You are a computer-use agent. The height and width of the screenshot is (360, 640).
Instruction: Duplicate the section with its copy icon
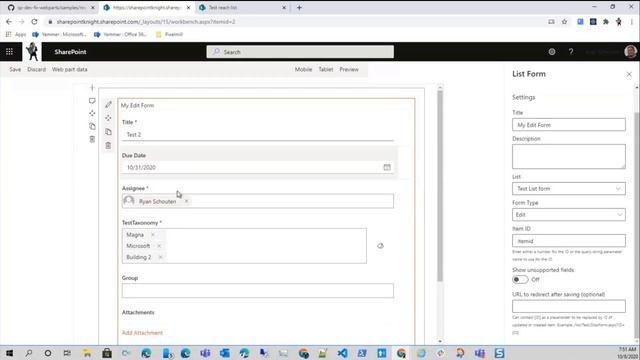point(92,127)
